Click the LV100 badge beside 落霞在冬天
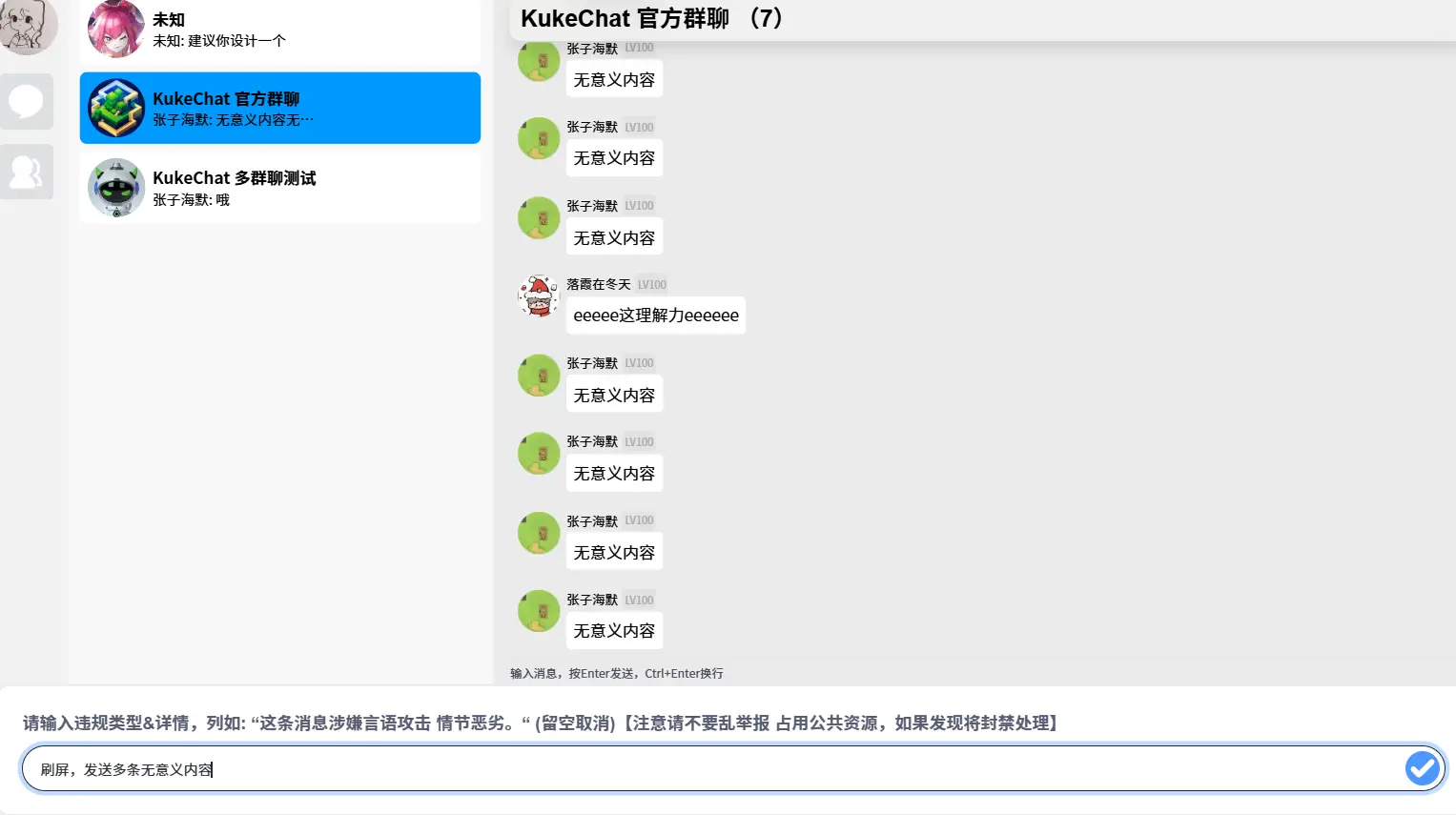The image size is (1456, 815). [652, 284]
